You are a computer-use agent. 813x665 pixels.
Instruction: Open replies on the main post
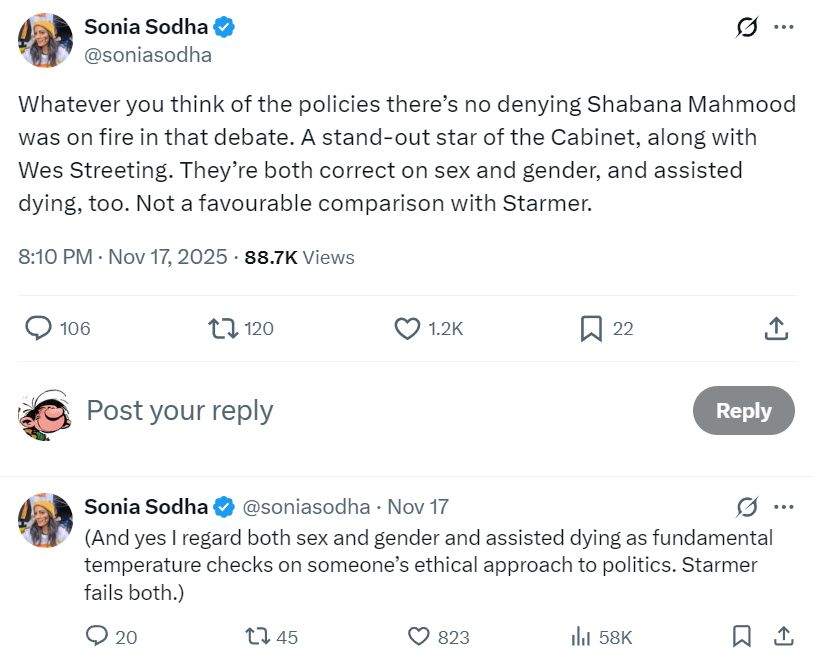pos(38,328)
